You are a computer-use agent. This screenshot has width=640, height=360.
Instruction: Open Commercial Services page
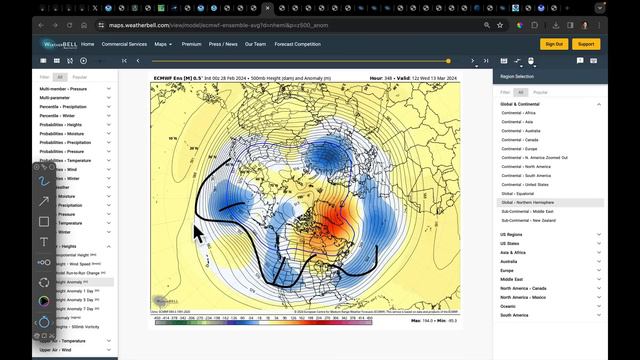(x=124, y=44)
